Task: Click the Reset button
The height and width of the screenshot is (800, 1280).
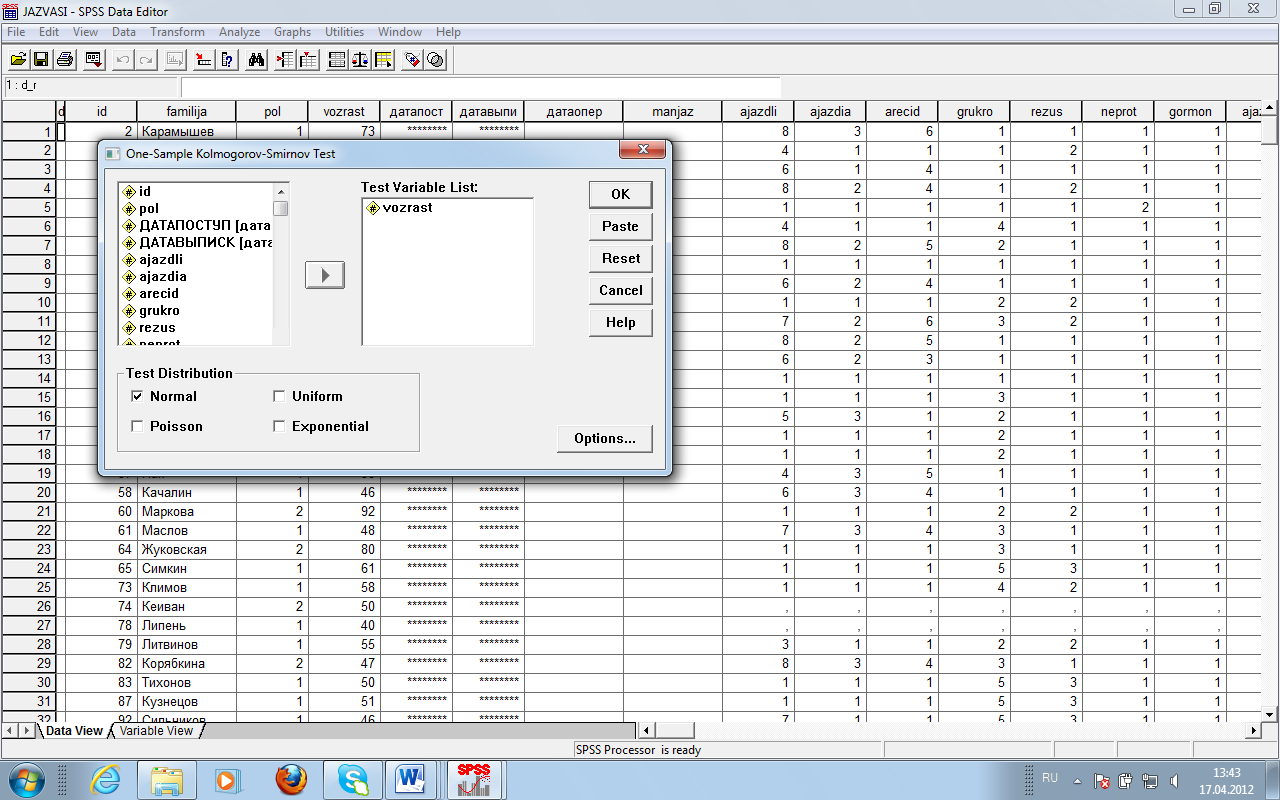Action: (x=620, y=258)
